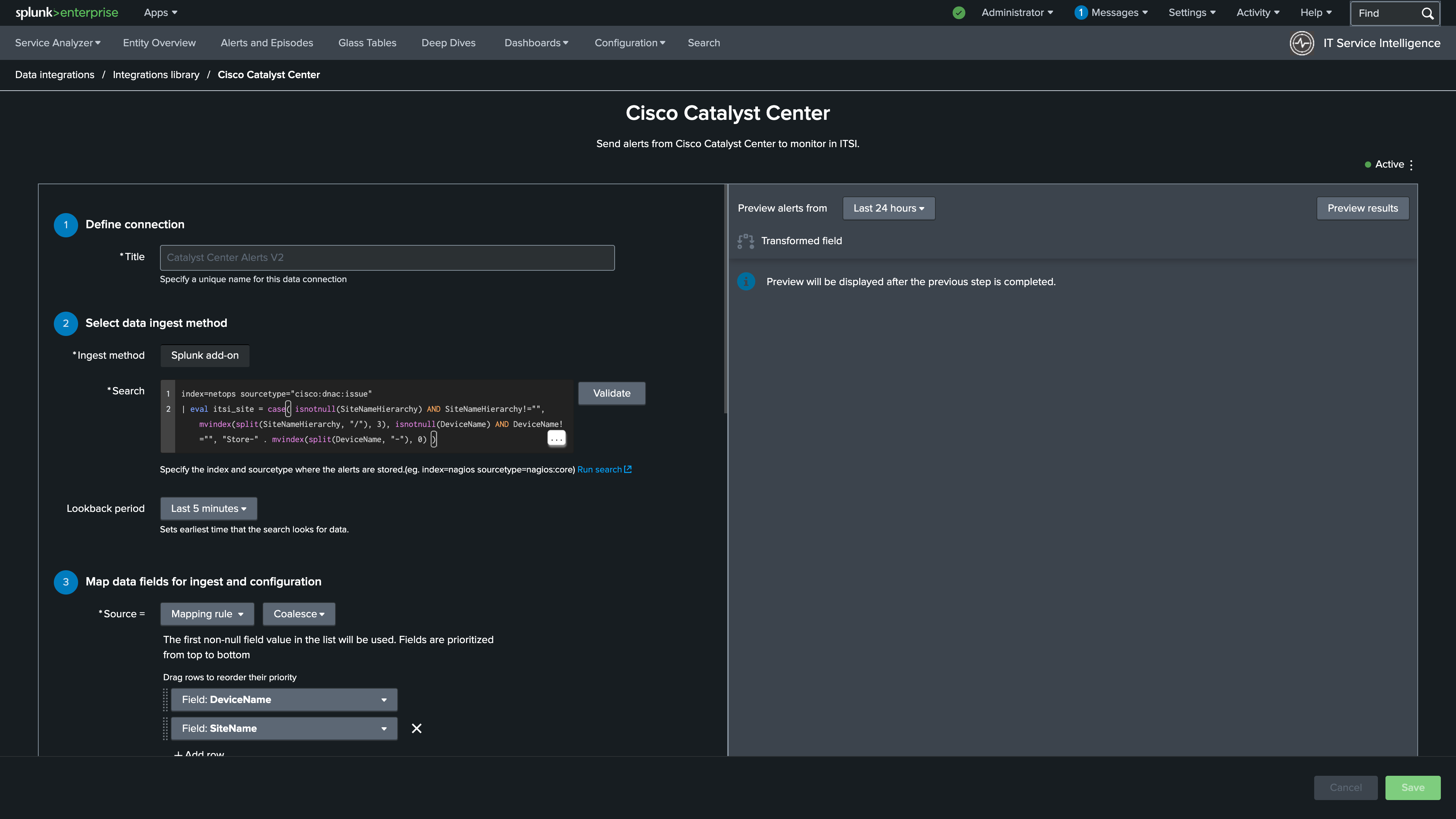The image size is (1456, 819).
Task: Click the Preview results button
Action: click(1363, 209)
